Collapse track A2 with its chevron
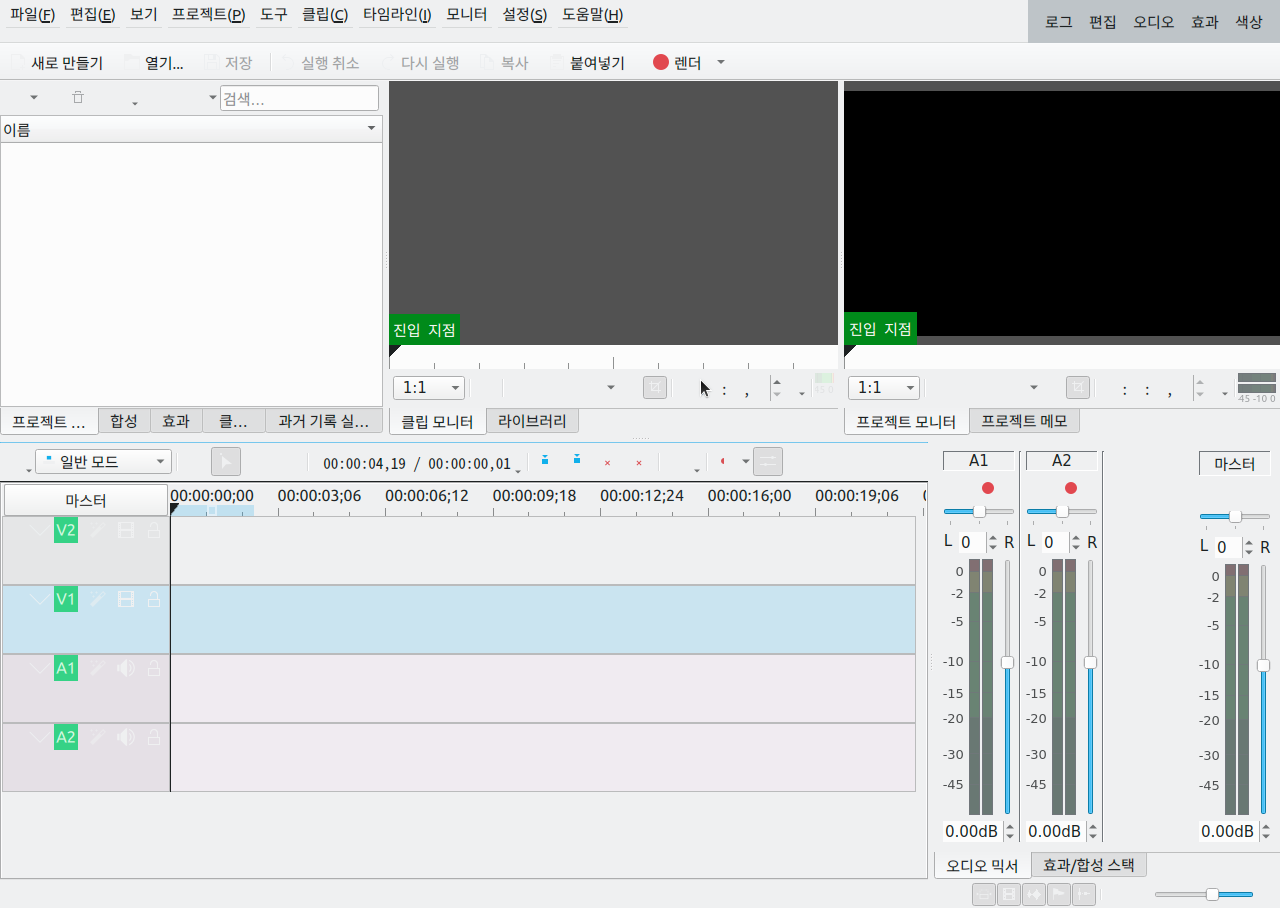The image size is (1280, 908). point(39,737)
